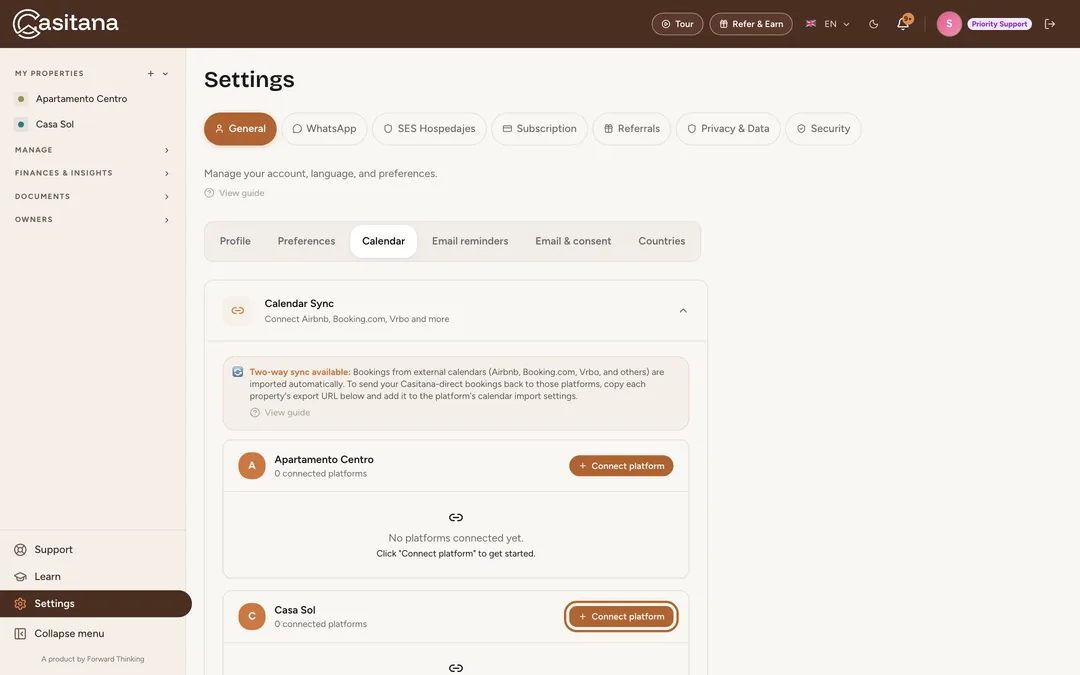Click the Calendar Sync link icon
This screenshot has height=675, width=1080.
(x=238, y=311)
